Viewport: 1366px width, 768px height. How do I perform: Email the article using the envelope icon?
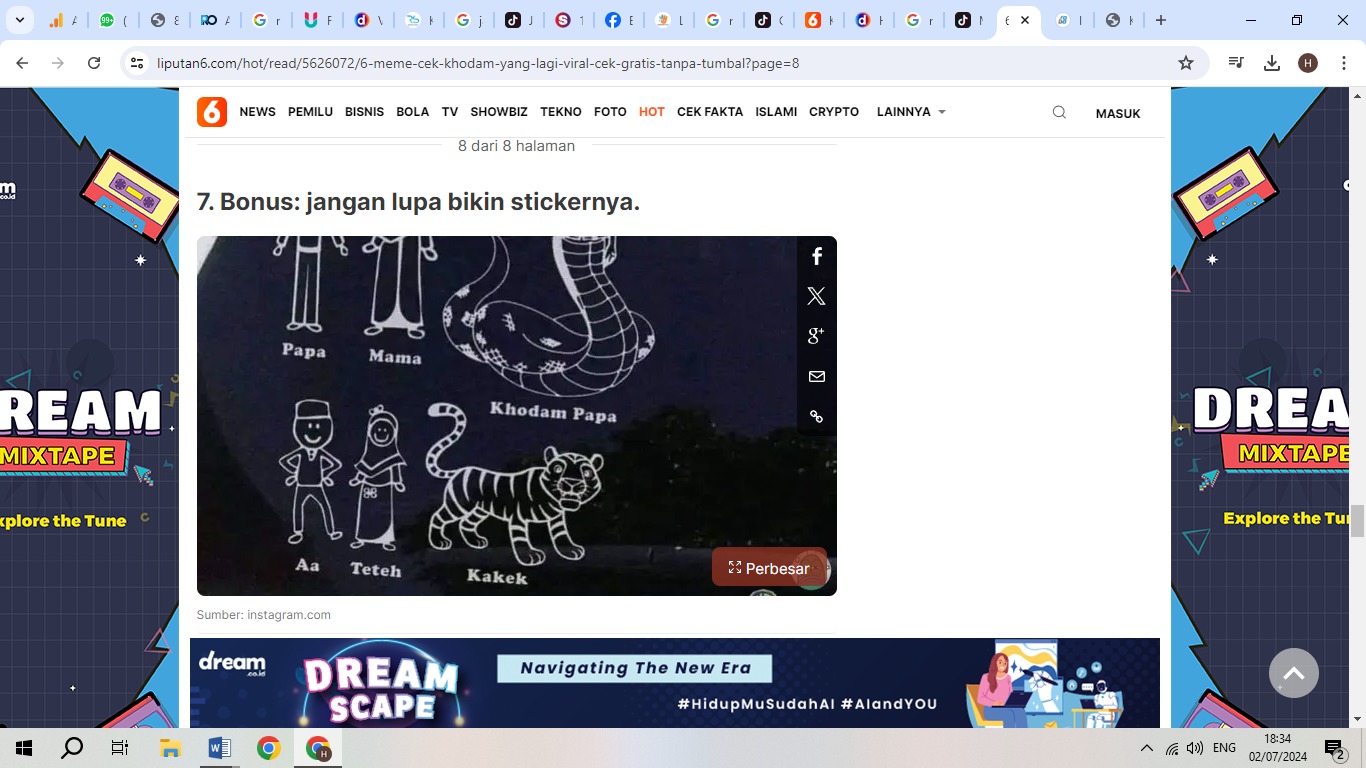click(x=816, y=376)
